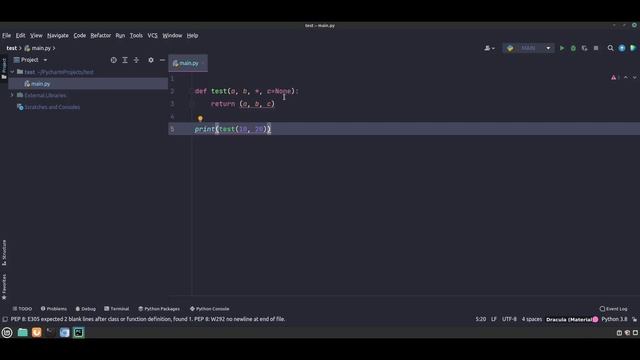Open the Window menu

172,36
